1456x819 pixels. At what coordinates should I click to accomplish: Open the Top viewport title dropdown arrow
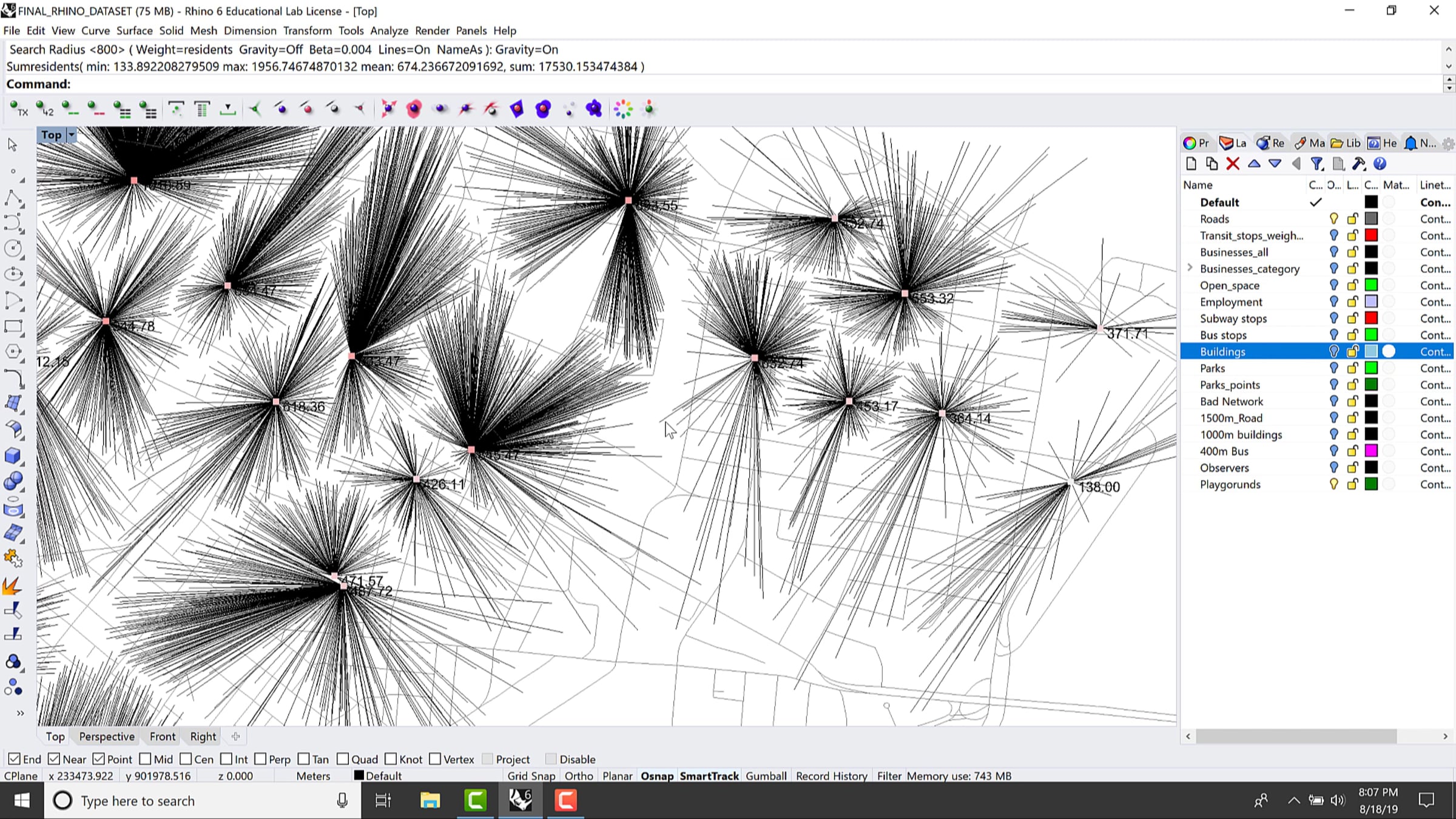coord(72,135)
